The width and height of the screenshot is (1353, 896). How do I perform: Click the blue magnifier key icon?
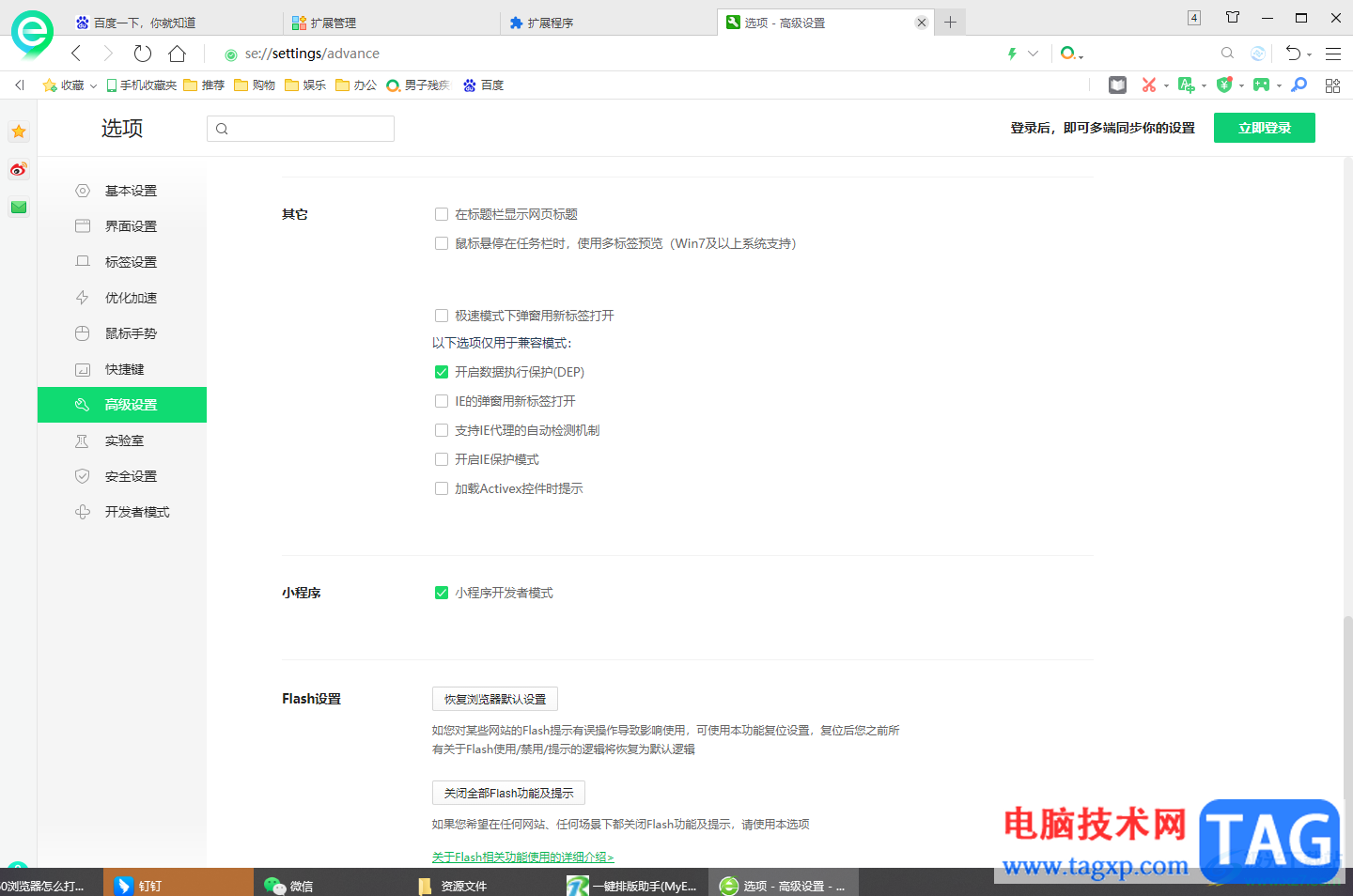point(1299,85)
